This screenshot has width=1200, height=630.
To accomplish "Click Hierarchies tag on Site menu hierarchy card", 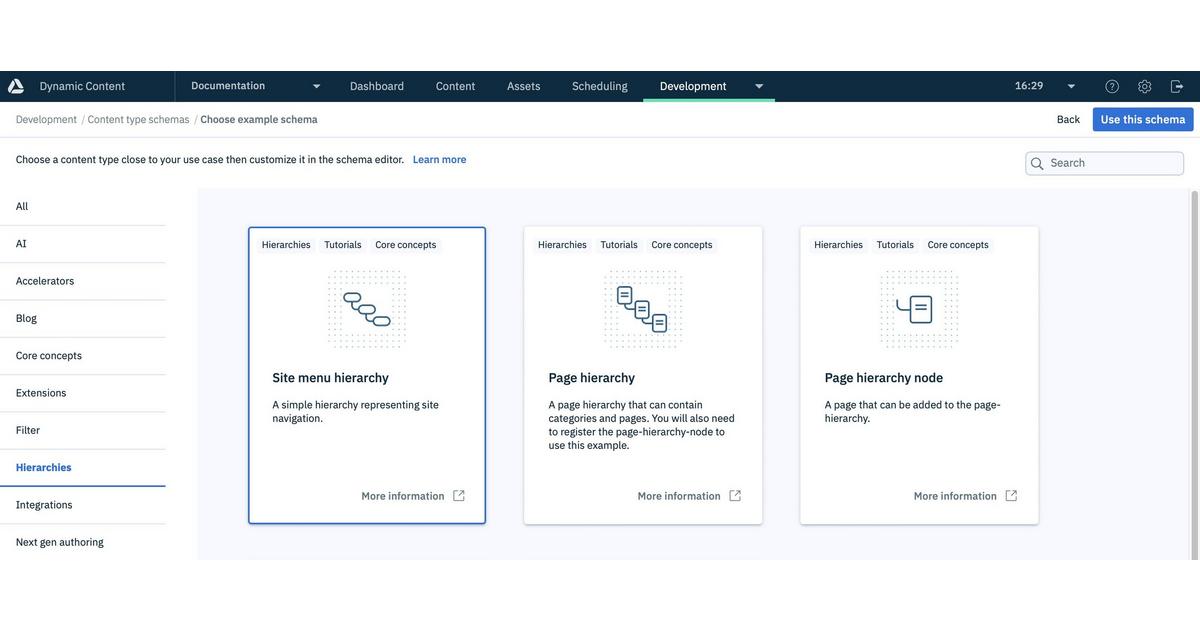I will pos(286,245).
